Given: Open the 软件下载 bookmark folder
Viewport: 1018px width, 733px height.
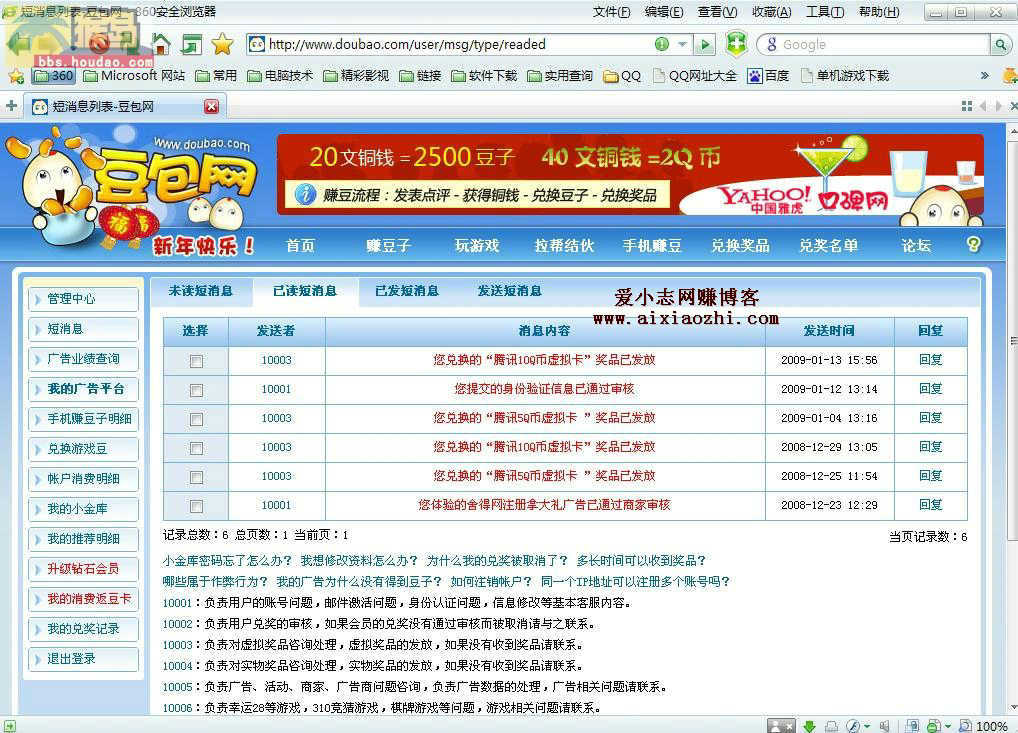Looking at the screenshot, I should click(x=484, y=76).
